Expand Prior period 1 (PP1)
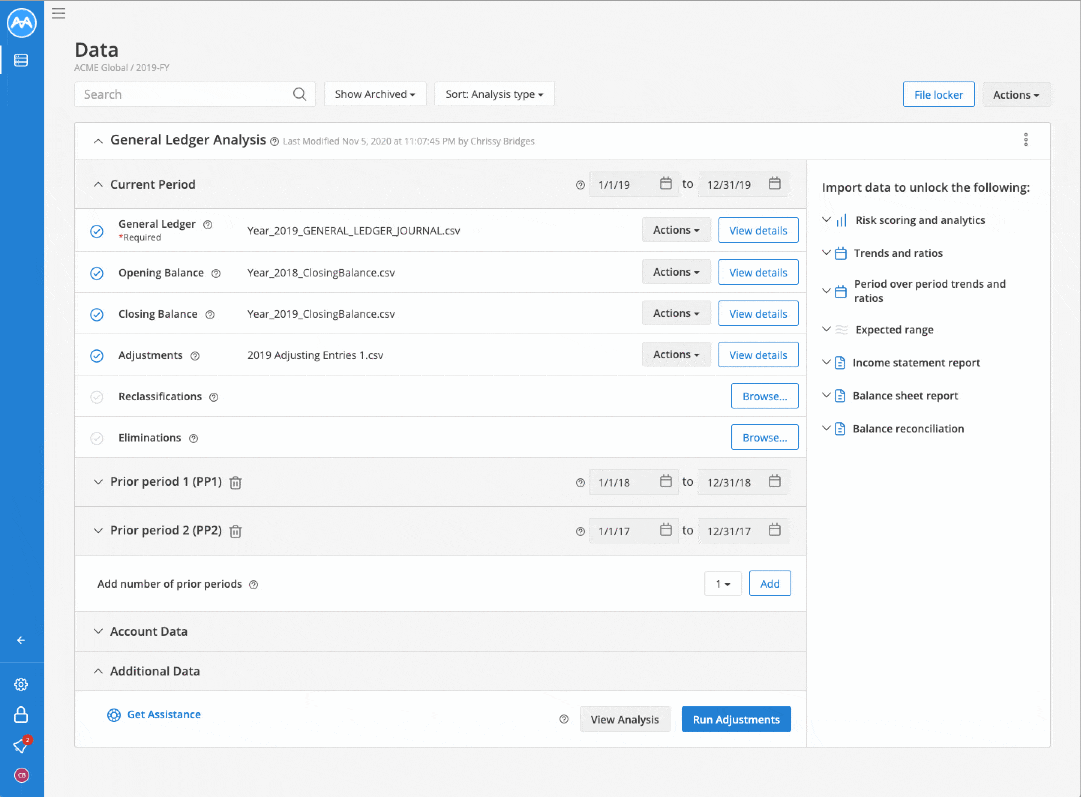1081x797 pixels. [x=98, y=482]
